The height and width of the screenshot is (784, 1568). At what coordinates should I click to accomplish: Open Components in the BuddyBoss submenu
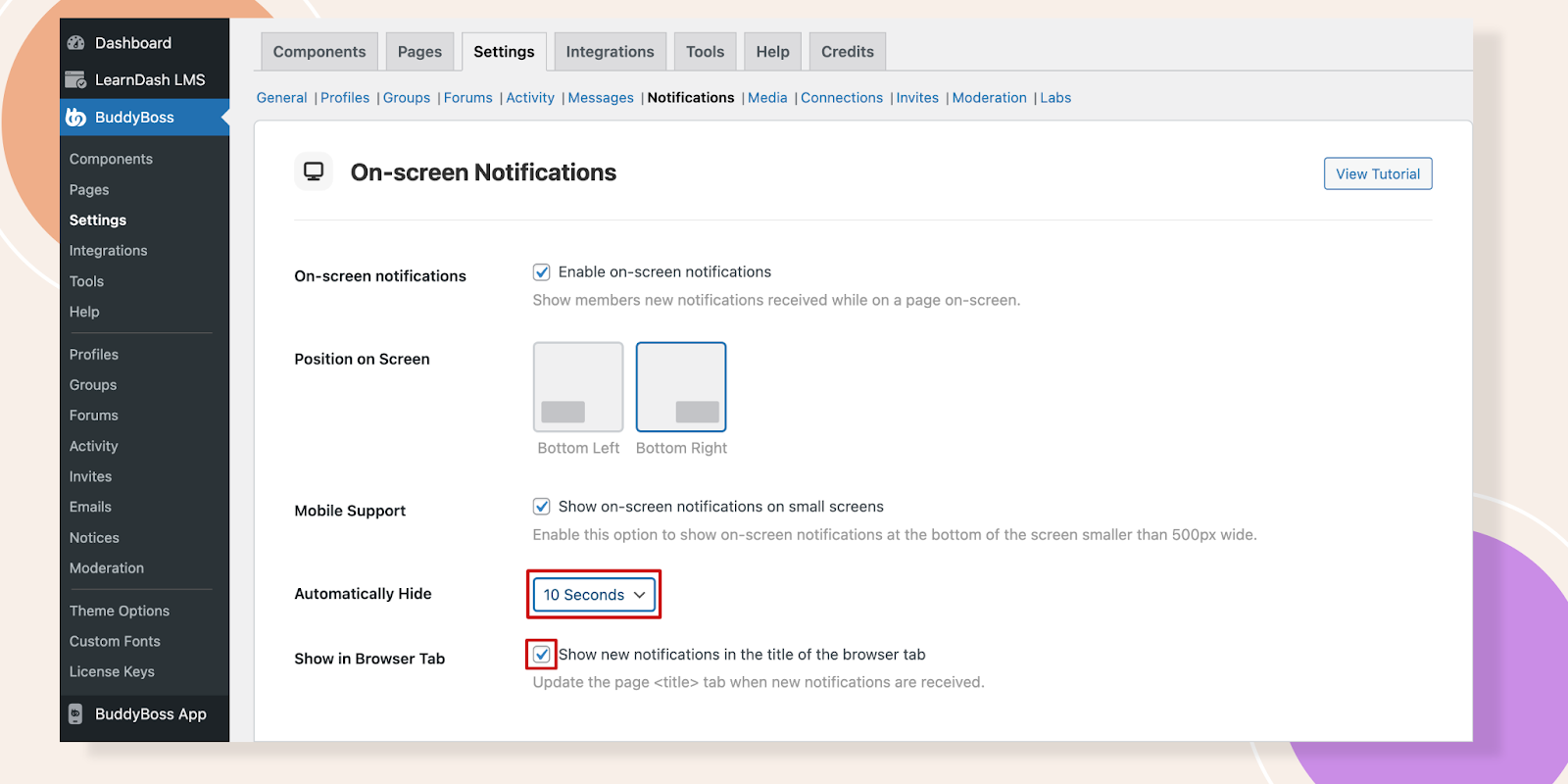point(111,159)
